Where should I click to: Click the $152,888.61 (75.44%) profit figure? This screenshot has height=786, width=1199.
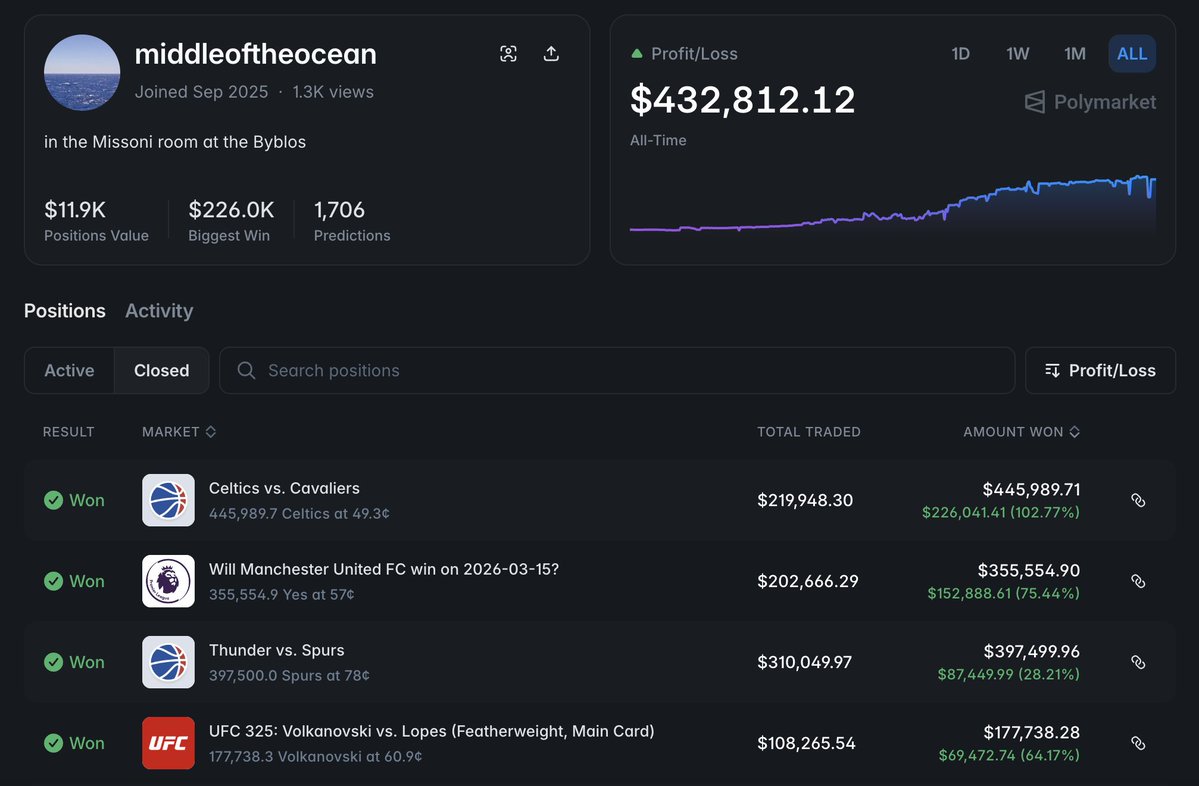pyautogui.click(x=1003, y=593)
